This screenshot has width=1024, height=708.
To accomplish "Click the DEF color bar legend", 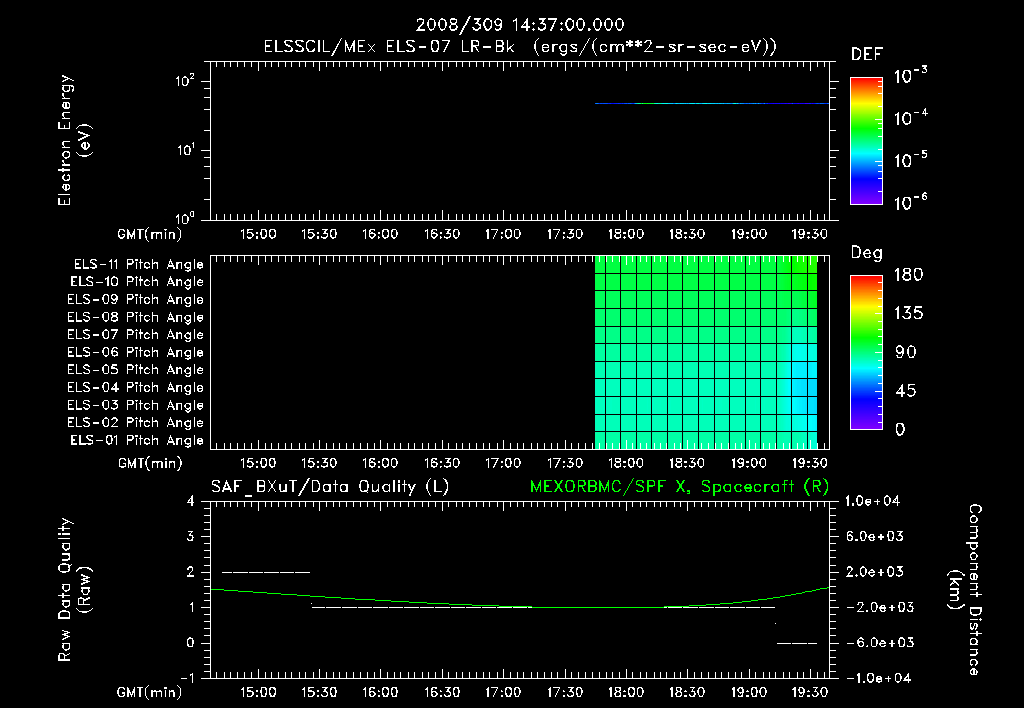I will 866,141.
